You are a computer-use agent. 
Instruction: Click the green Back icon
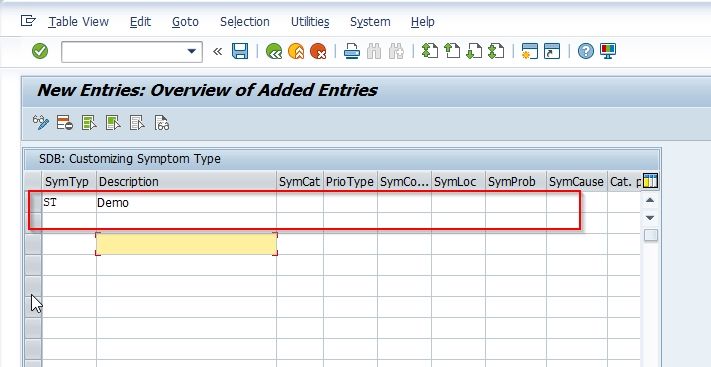273,51
